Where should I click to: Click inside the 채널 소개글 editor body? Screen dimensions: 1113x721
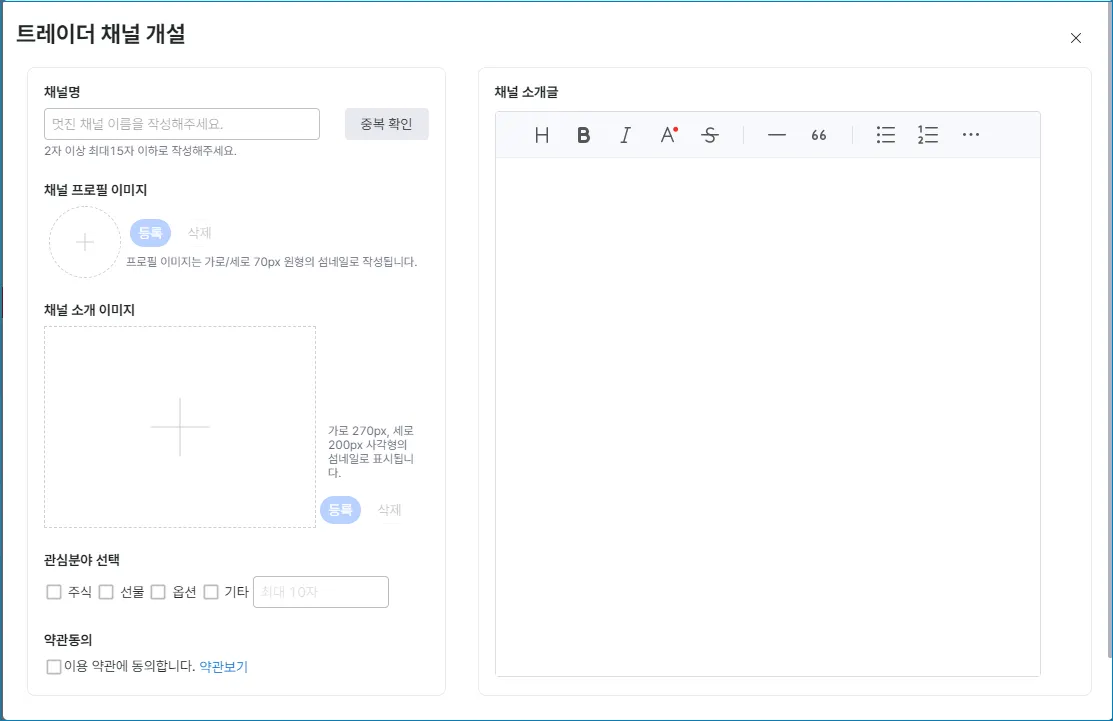click(768, 417)
